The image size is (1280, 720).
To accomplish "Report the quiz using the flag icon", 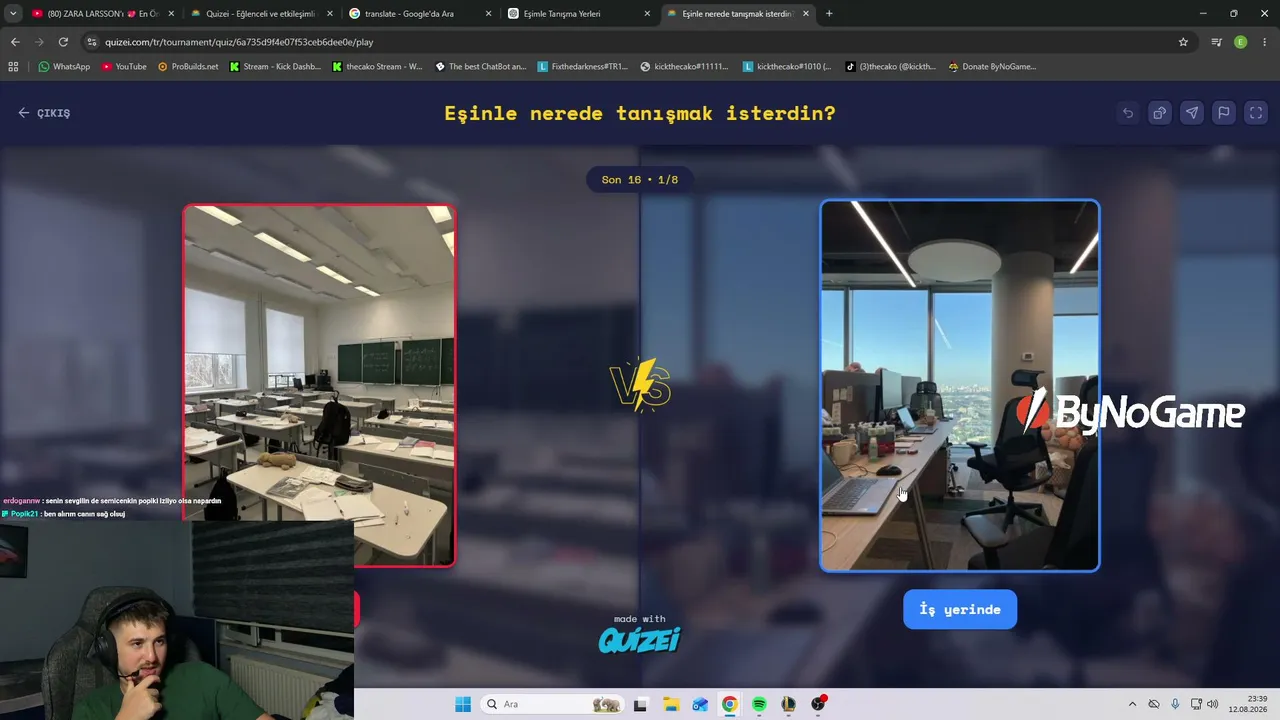I will [x=1224, y=113].
